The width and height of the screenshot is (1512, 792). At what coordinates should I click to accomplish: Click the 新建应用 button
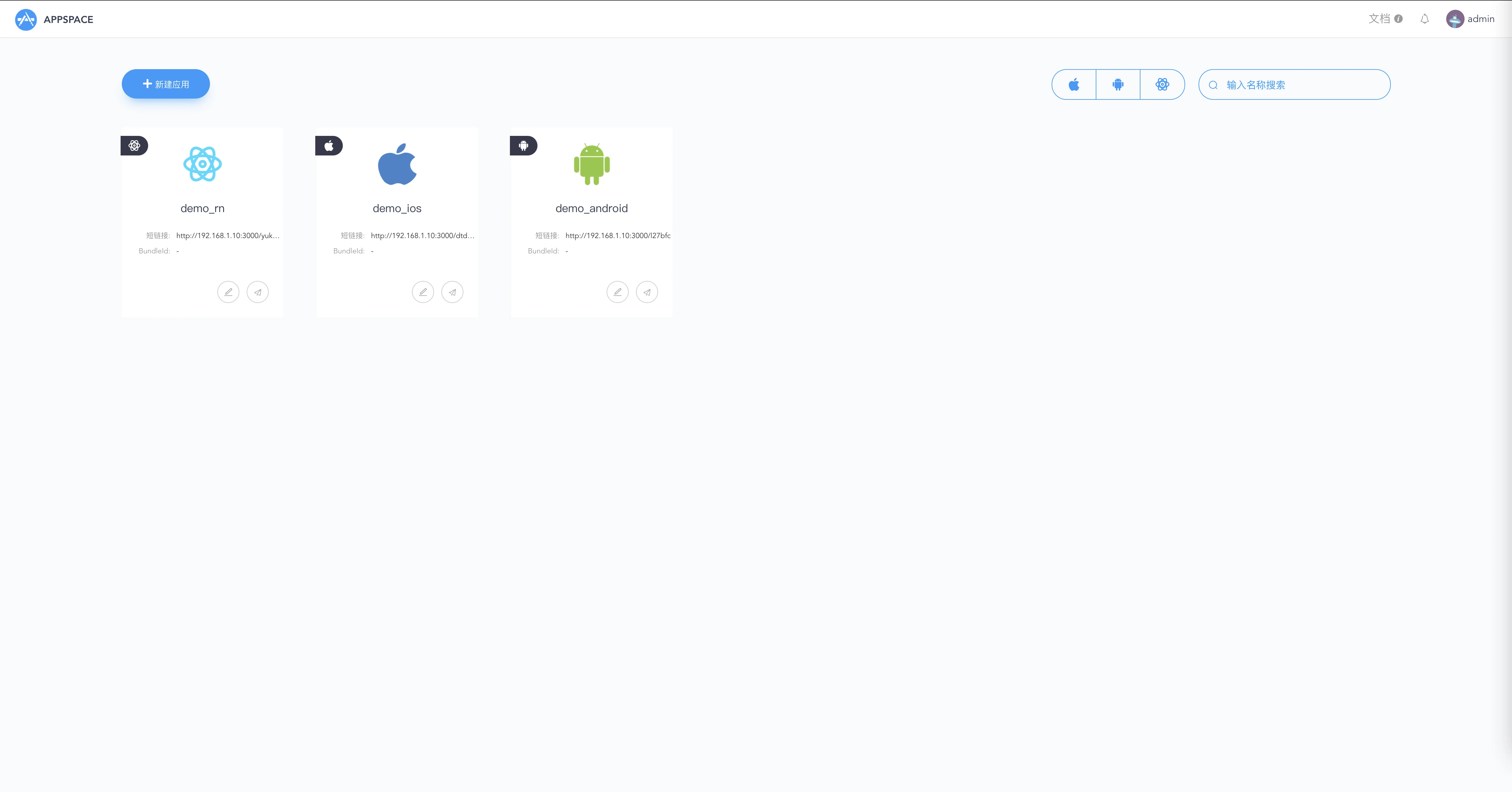click(x=166, y=84)
